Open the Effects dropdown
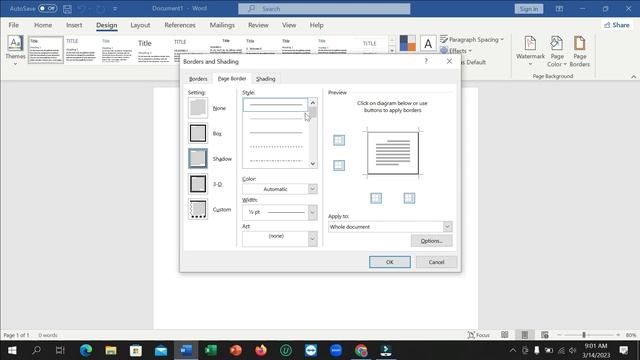Image resolution: width=640 pixels, height=360 pixels. [x=456, y=51]
